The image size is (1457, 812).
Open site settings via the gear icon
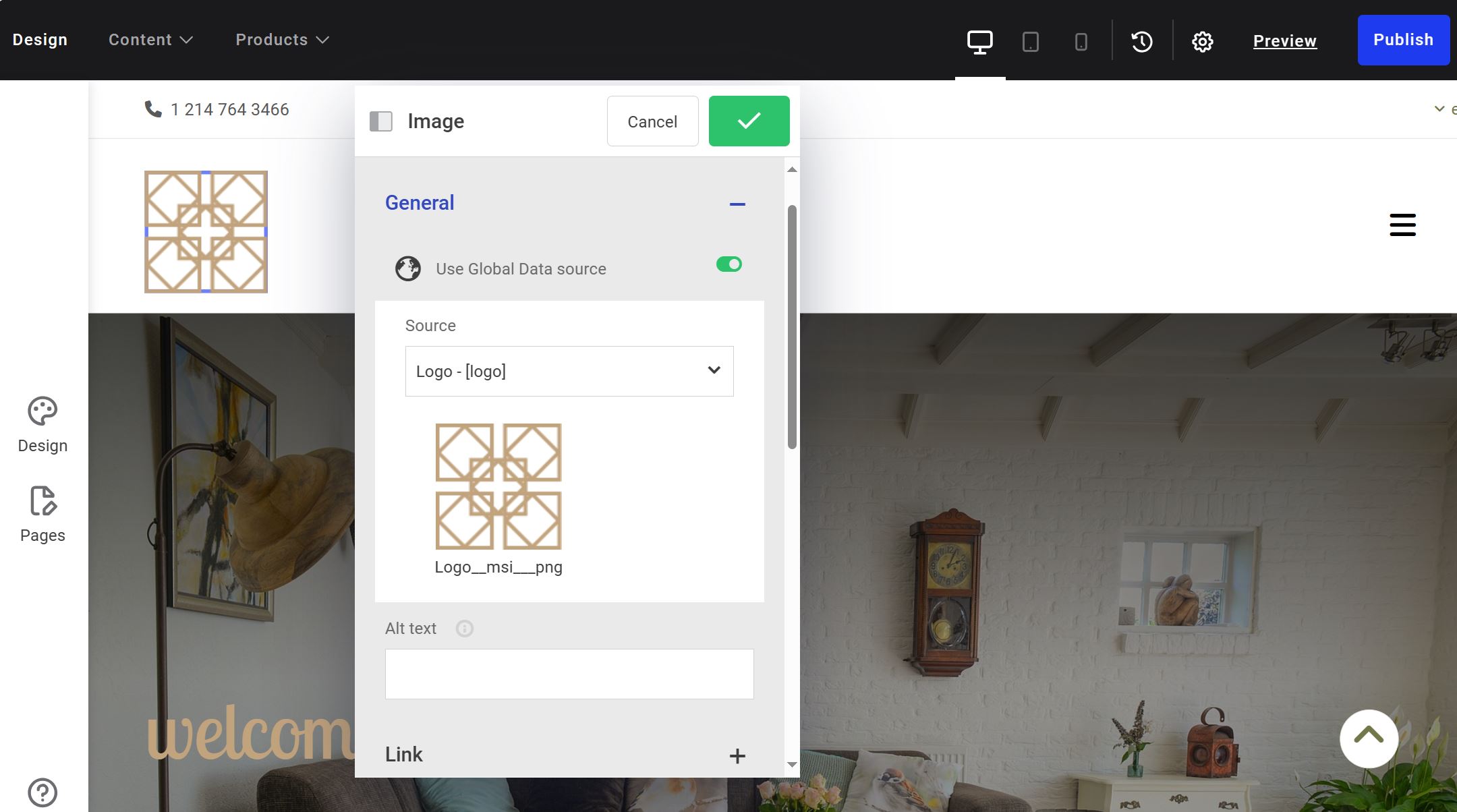pyautogui.click(x=1203, y=40)
